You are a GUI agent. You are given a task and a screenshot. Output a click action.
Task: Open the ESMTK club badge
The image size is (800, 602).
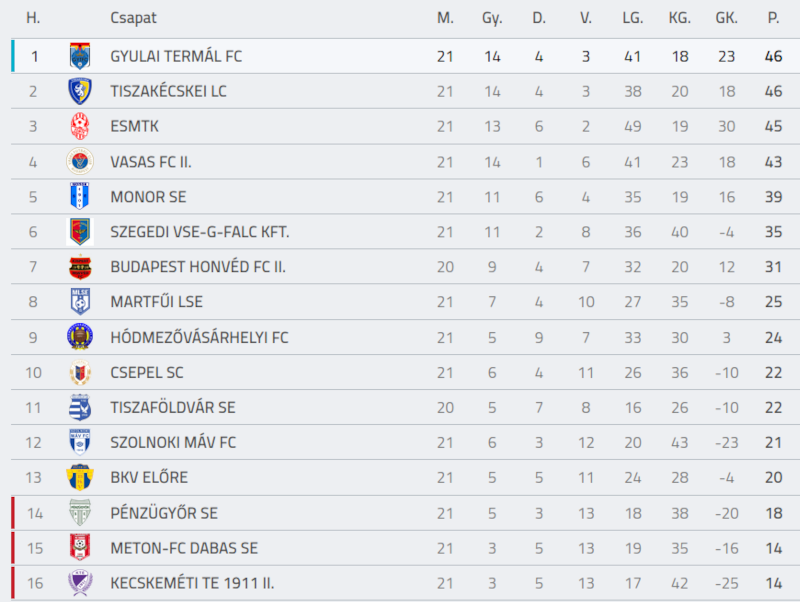(80, 127)
